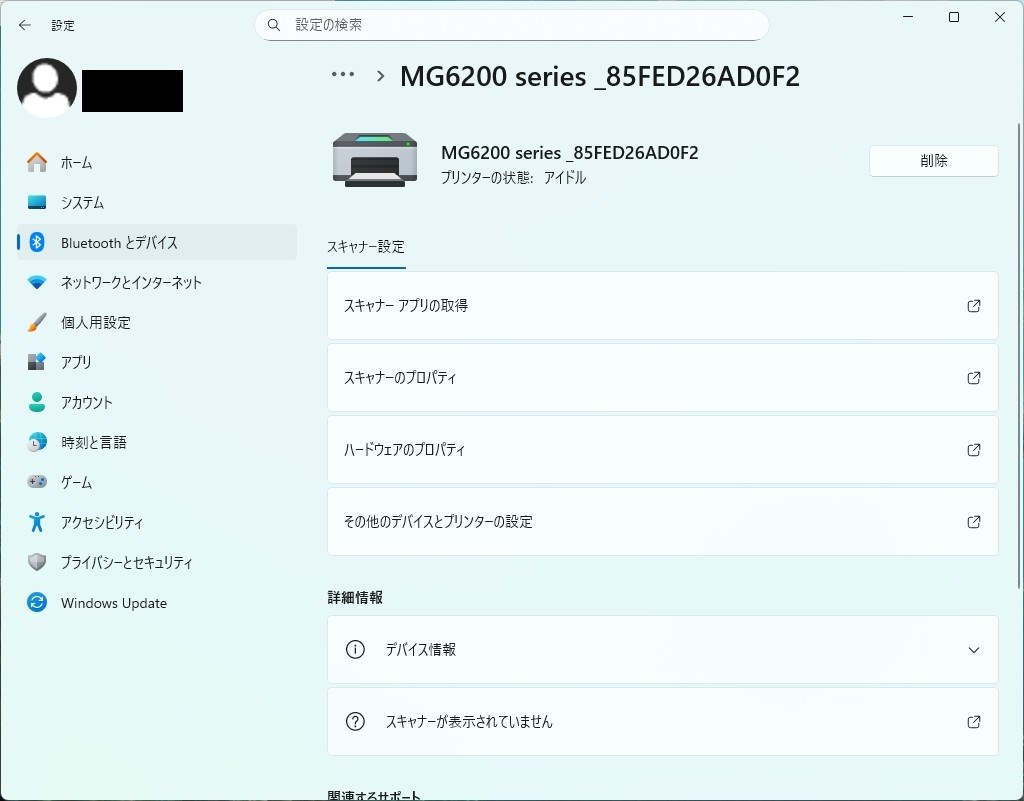Click external link icon for ハードウェアのプロパティ
The width and height of the screenshot is (1024, 801).
[974, 450]
